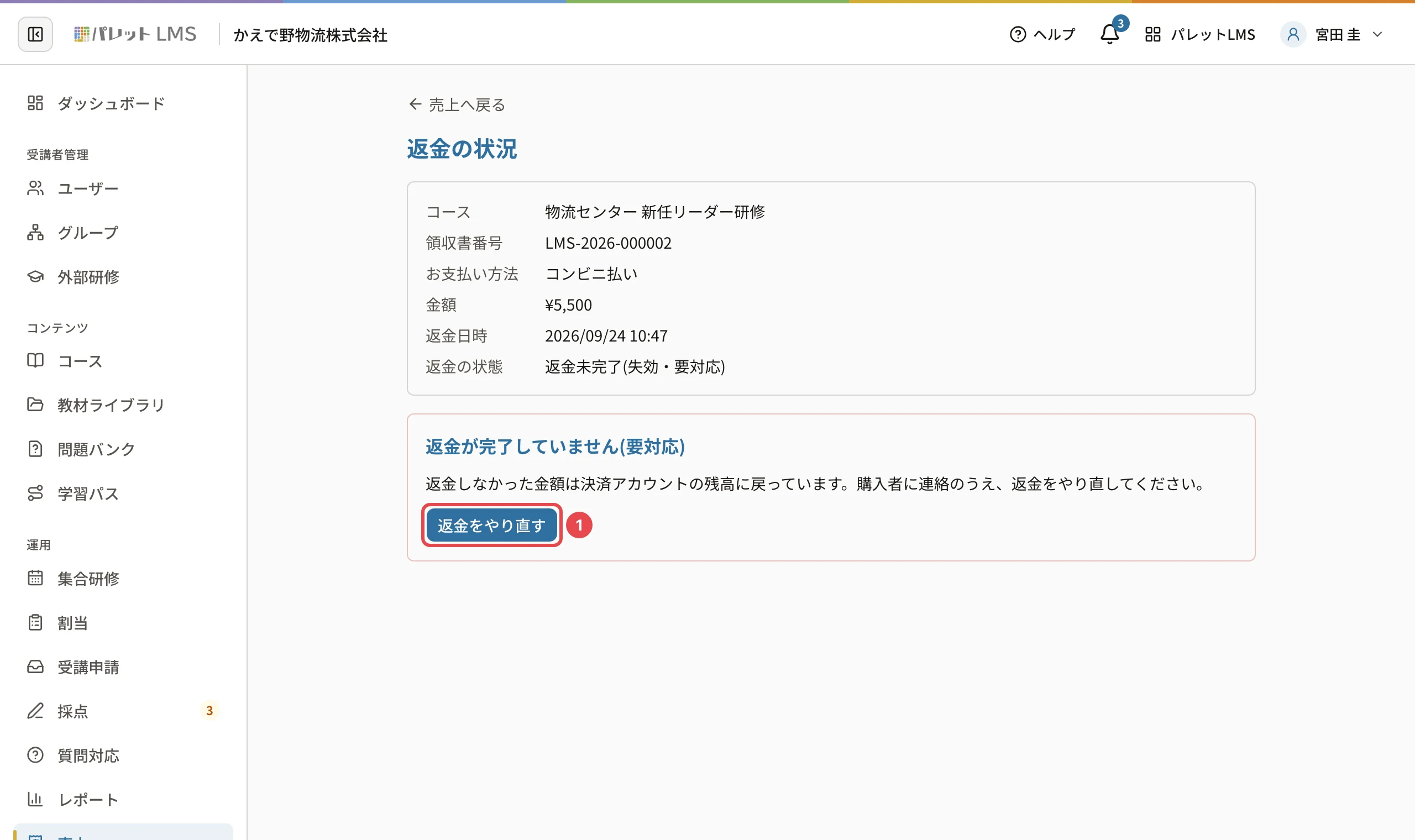Click the company name かえで野物流株式会社
1415x840 pixels.
coord(311,35)
